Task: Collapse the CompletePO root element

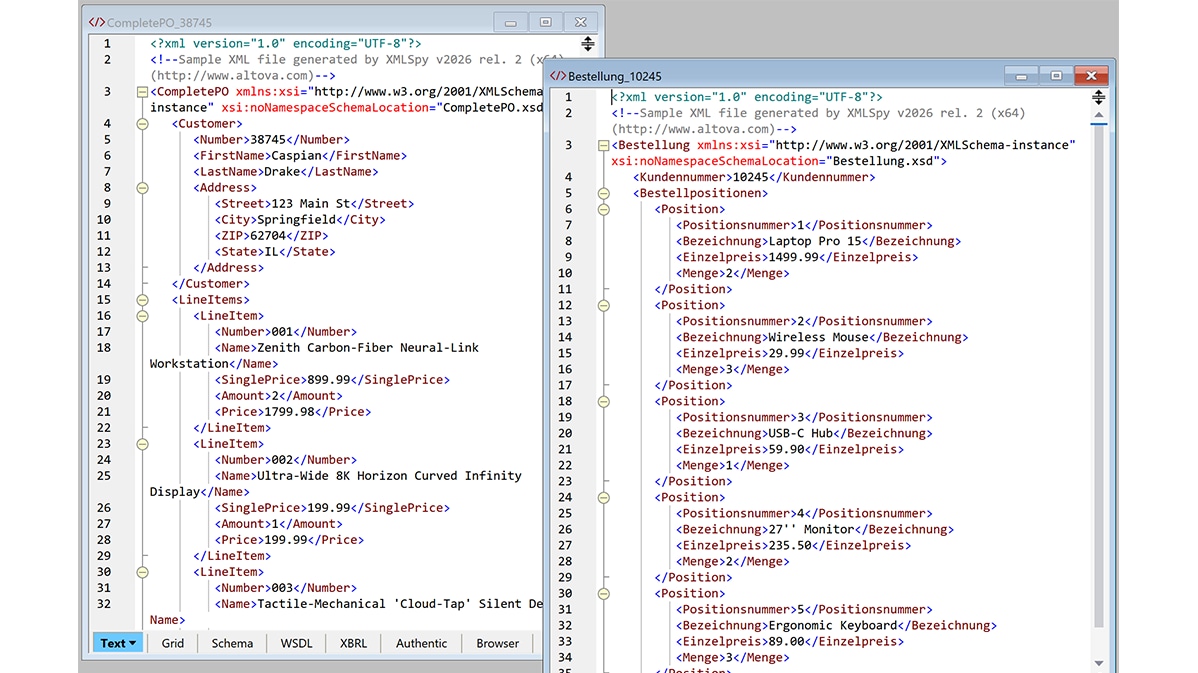Action: (x=142, y=92)
